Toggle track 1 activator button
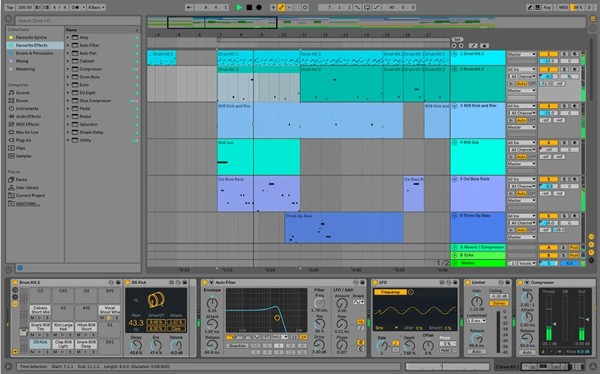This screenshot has width=600, height=374. [548, 54]
